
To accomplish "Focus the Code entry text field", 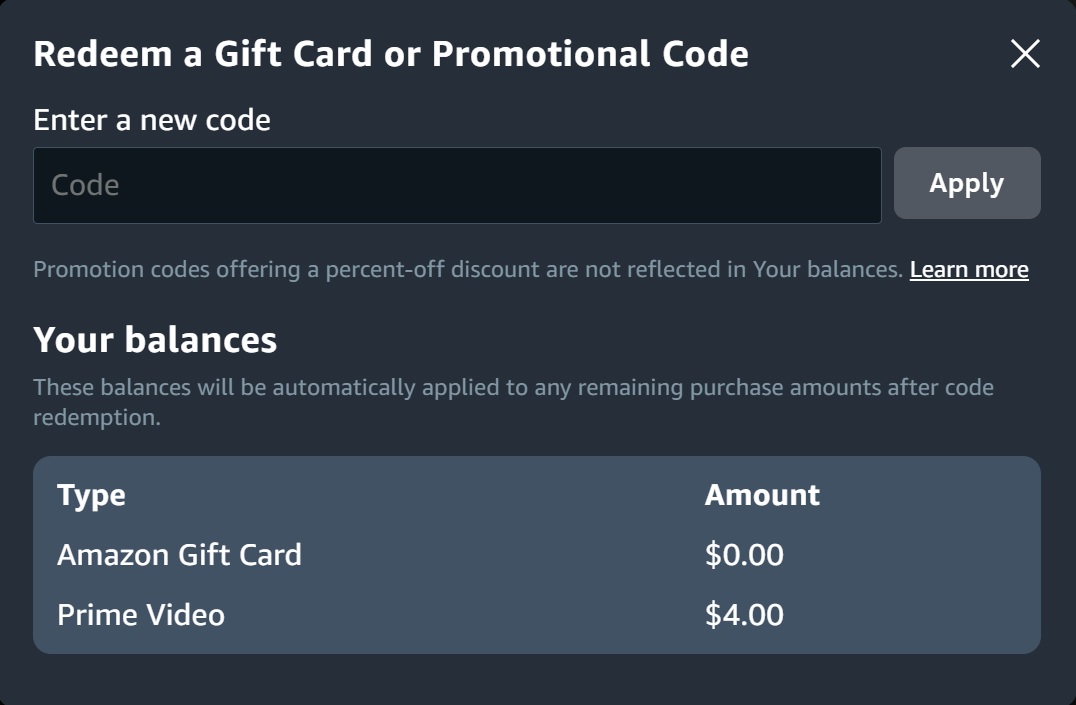I will coord(457,185).
